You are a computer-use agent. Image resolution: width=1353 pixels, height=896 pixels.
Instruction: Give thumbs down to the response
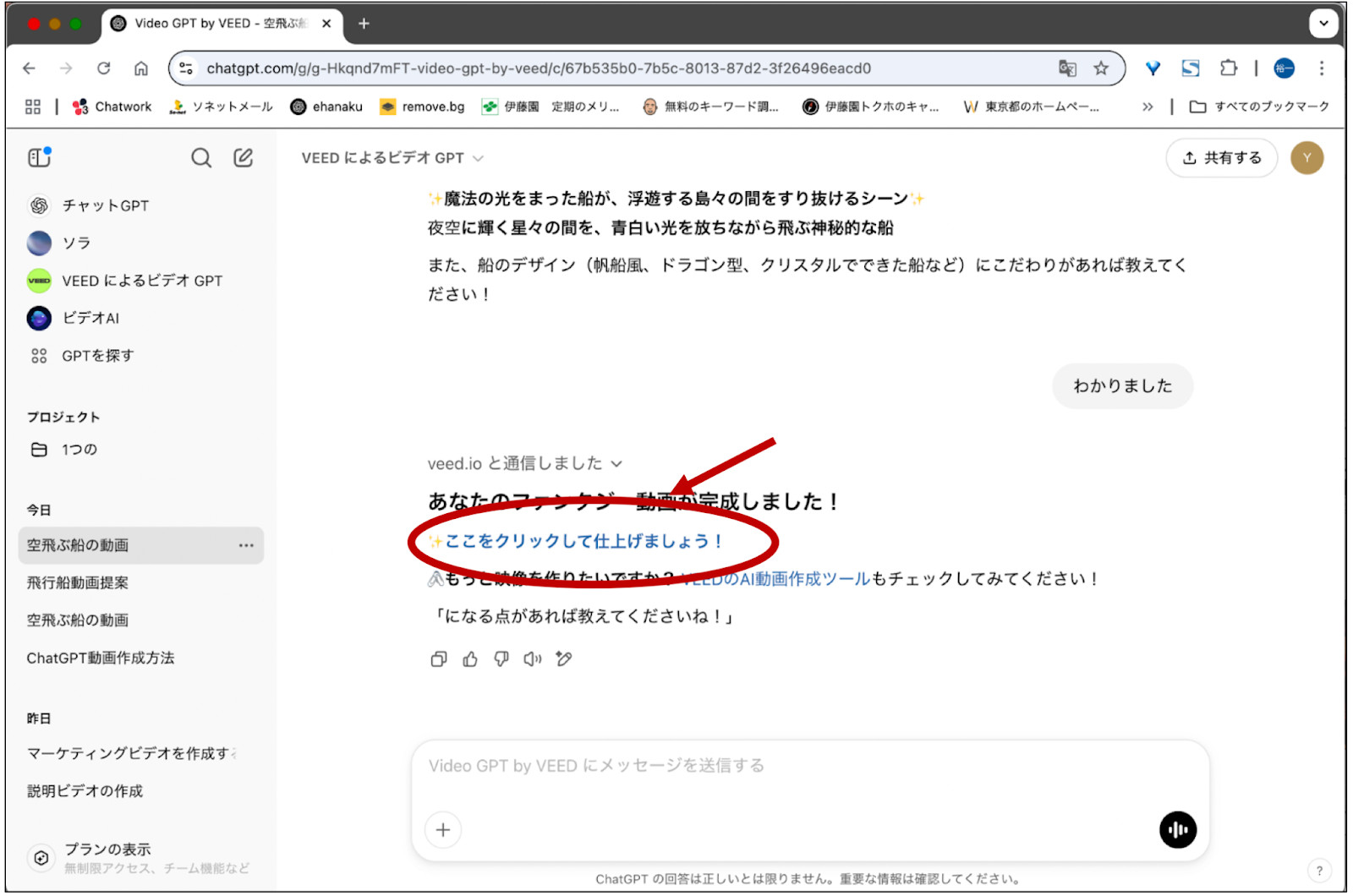pos(501,659)
